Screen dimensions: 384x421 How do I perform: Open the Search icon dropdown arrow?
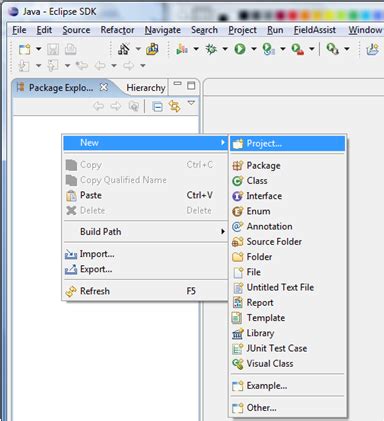pyautogui.click(x=347, y=49)
